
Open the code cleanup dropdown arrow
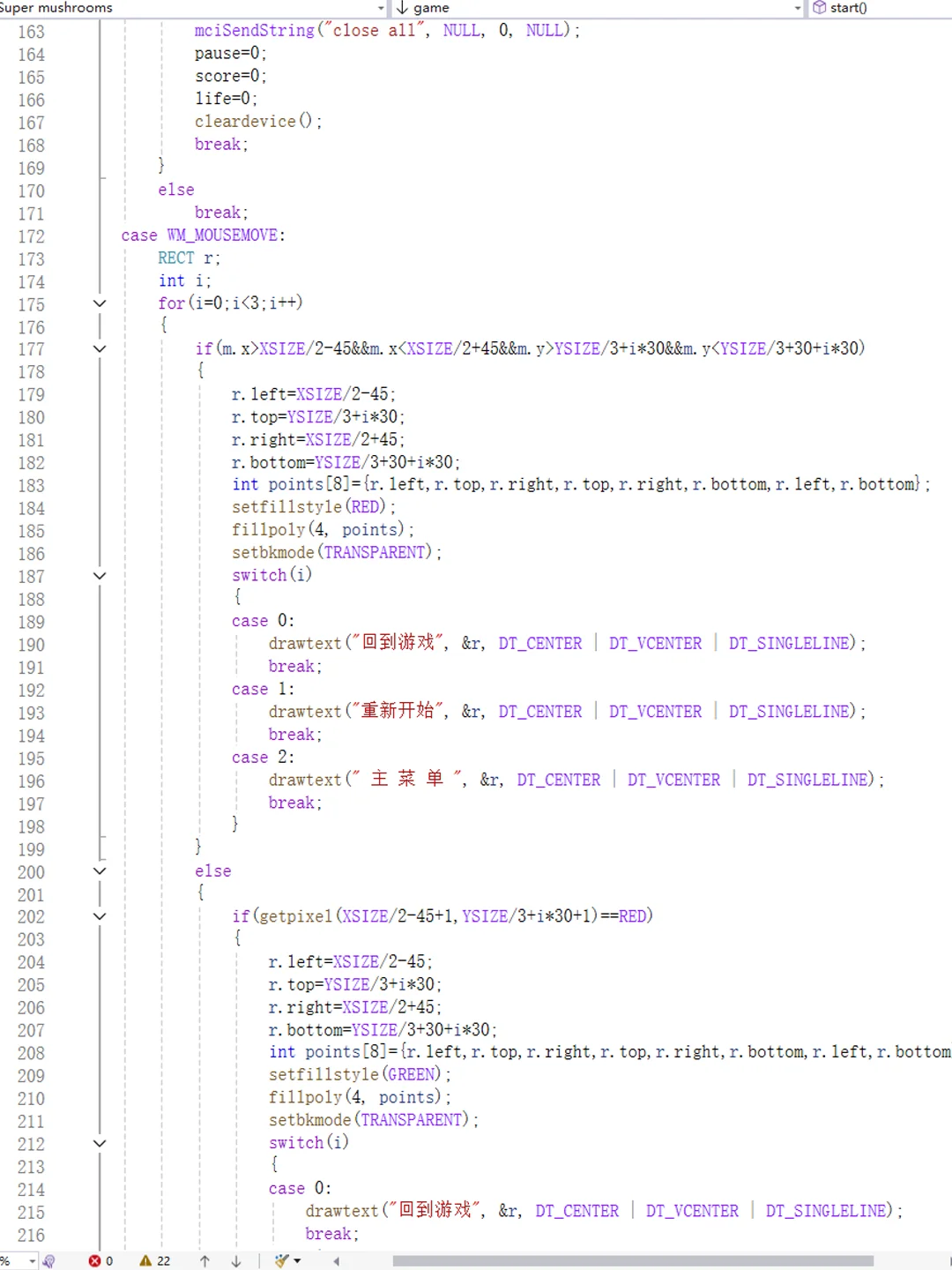[x=297, y=1261]
